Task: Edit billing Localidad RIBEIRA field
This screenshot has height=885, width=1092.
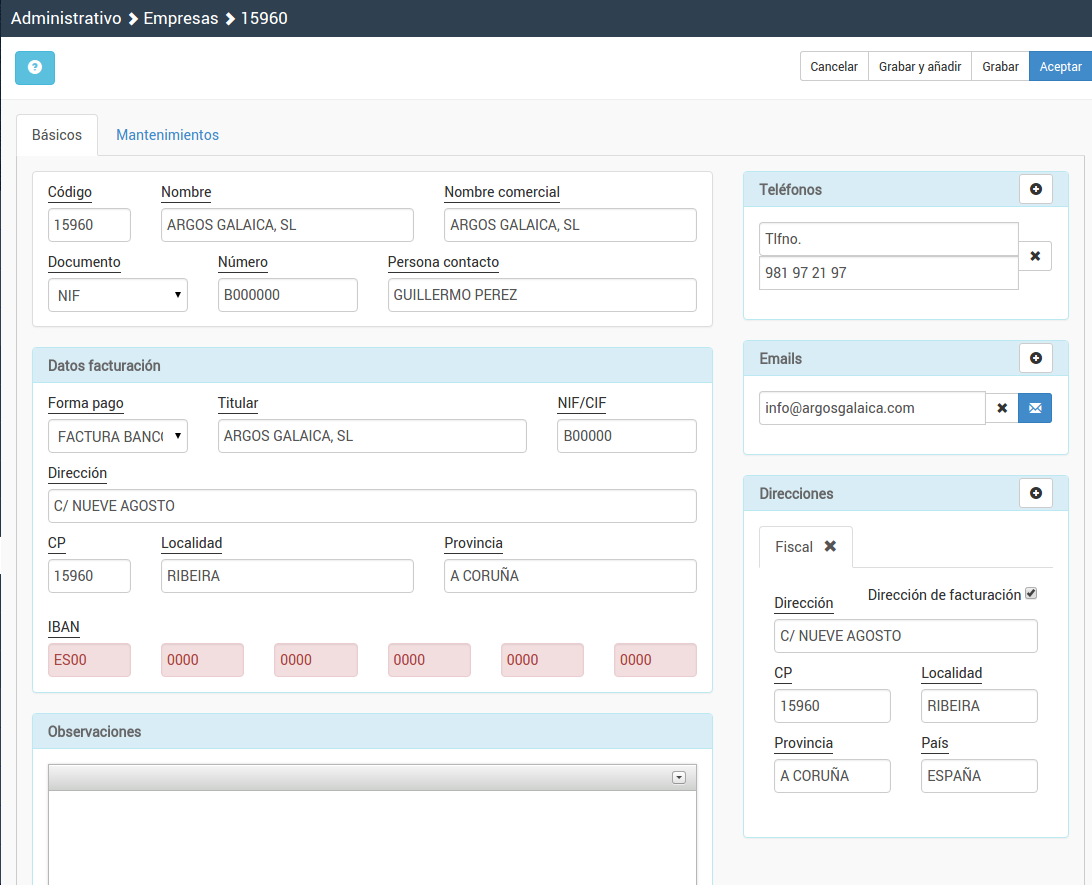Action: pos(287,576)
